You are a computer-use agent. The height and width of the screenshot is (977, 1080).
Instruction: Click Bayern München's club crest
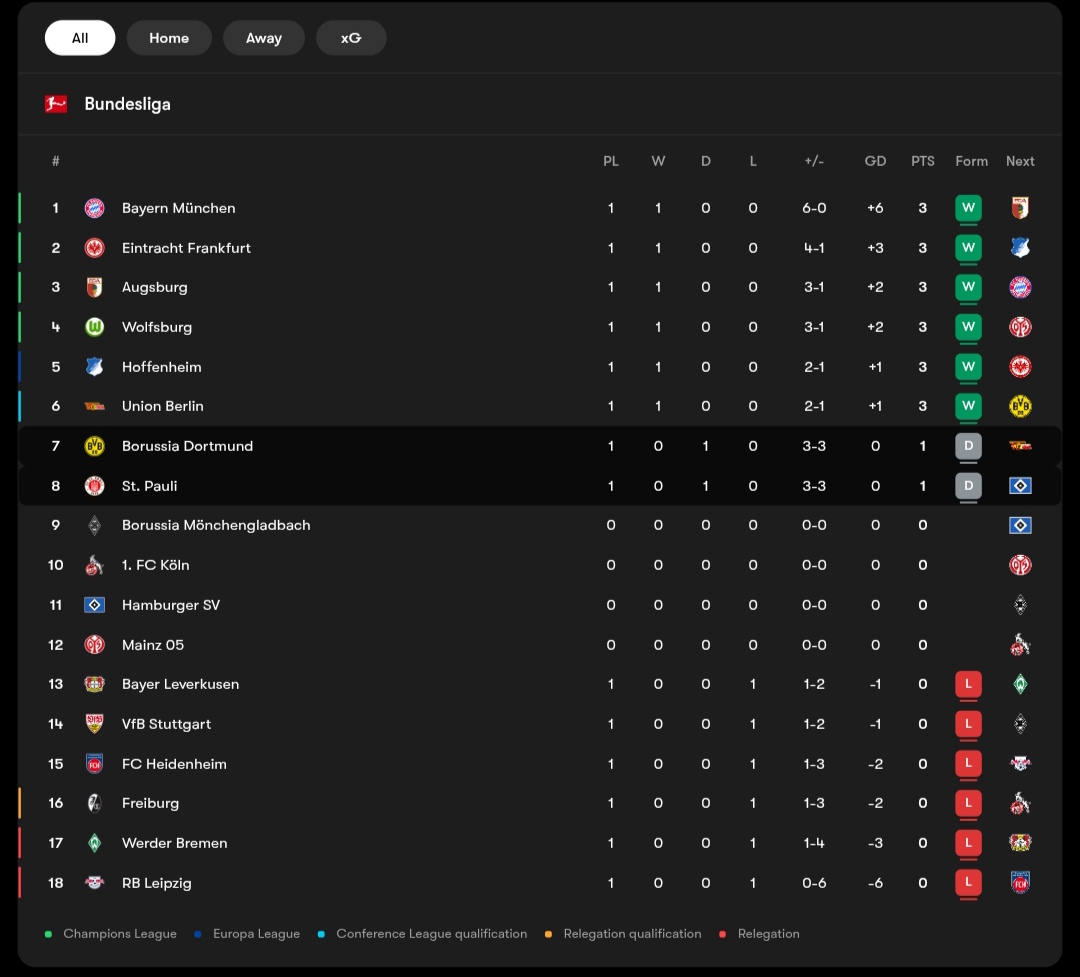(x=94, y=208)
